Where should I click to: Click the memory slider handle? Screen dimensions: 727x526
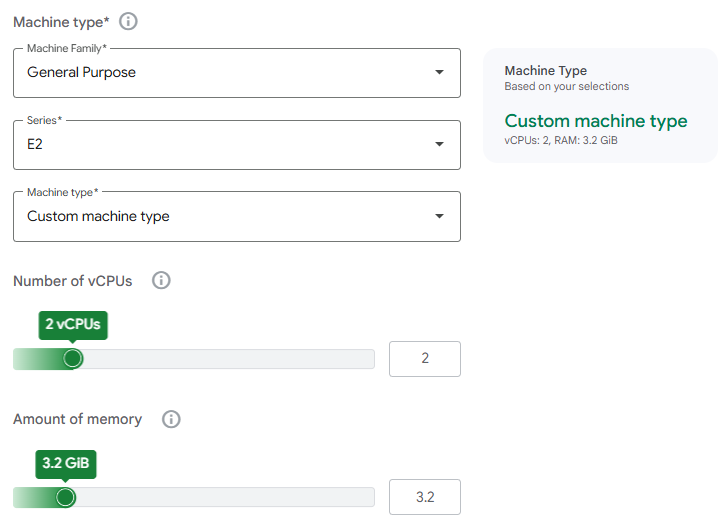pyautogui.click(x=65, y=497)
